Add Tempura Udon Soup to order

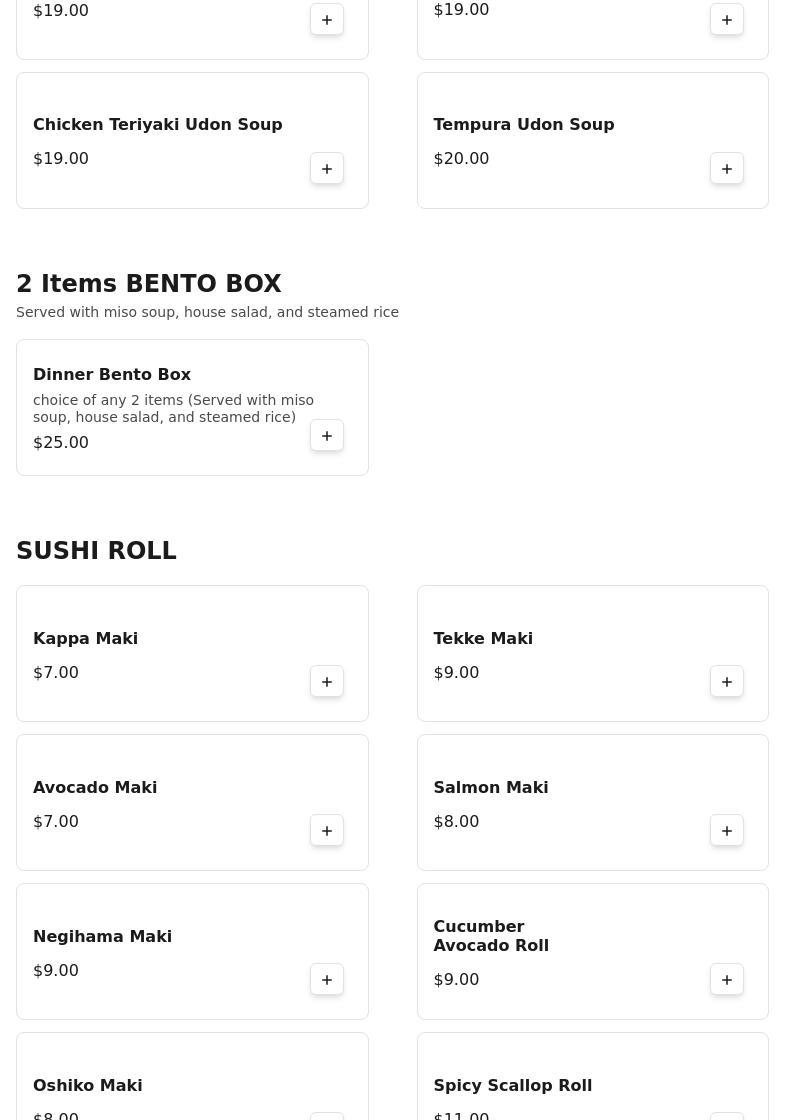pos(727,168)
